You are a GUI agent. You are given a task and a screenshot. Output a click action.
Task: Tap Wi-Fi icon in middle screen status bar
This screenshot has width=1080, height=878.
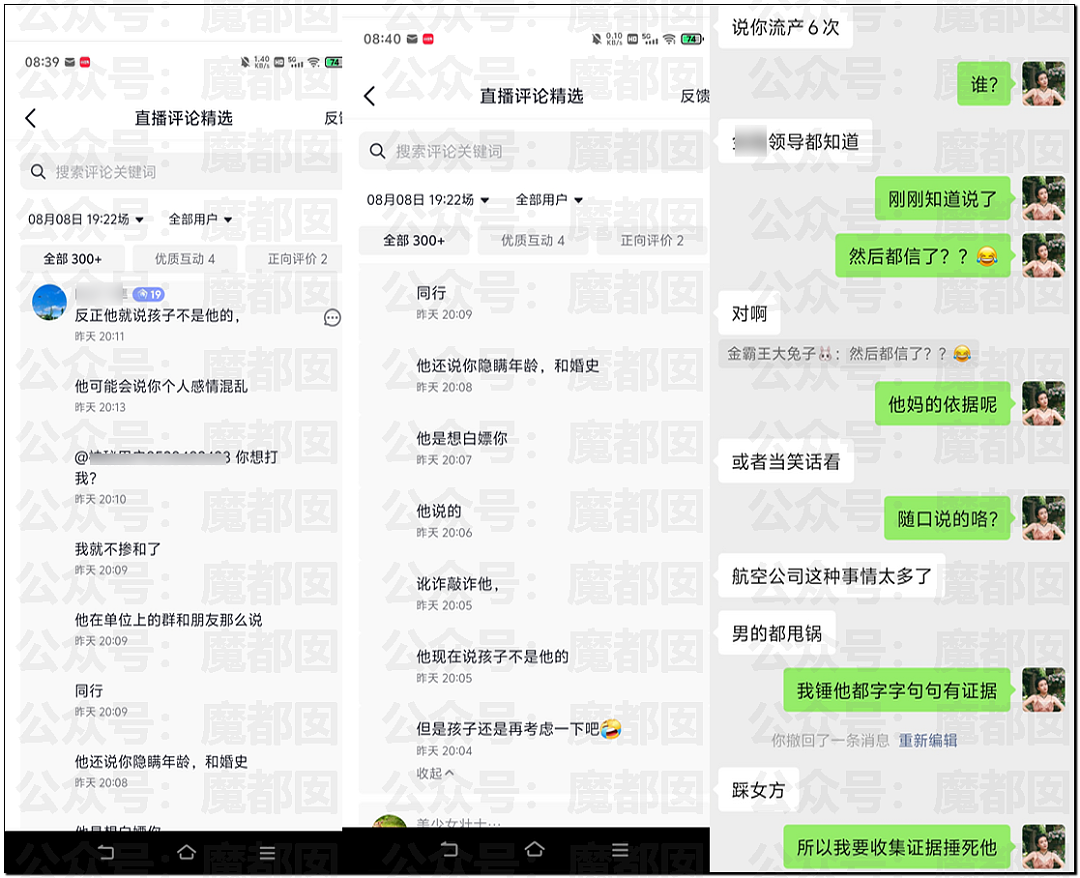pyautogui.click(x=669, y=39)
